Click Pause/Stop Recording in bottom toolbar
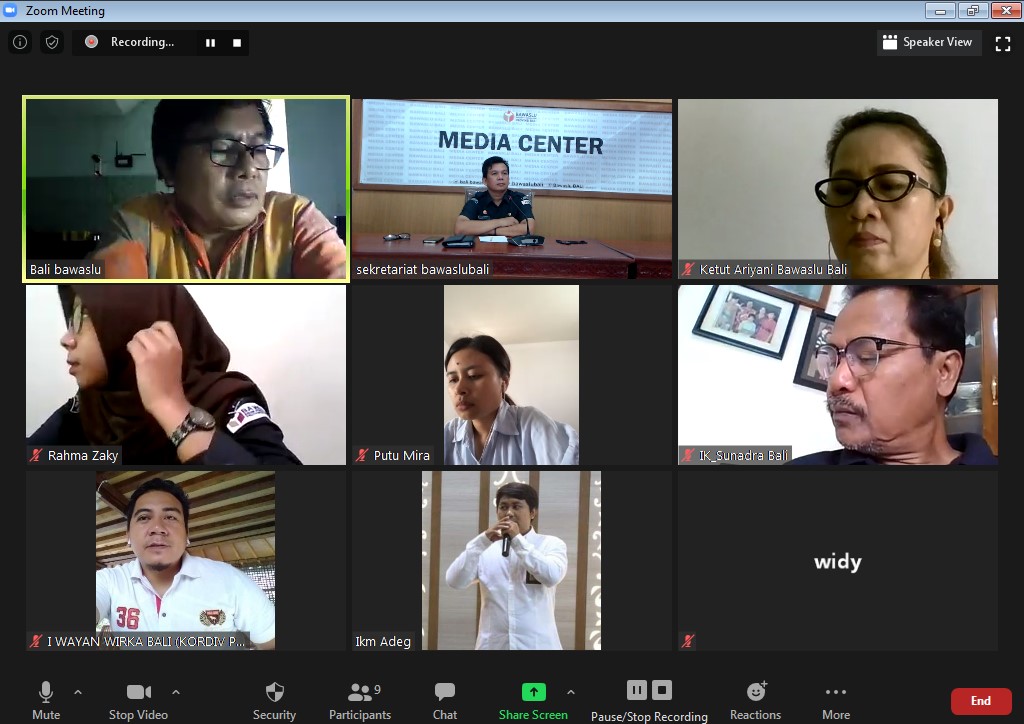This screenshot has height=724, width=1024. coord(649,699)
